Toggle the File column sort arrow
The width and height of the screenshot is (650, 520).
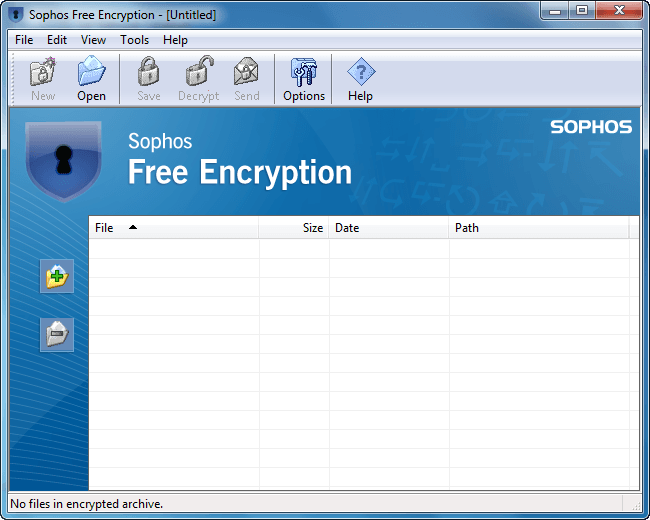pyautogui.click(x=133, y=227)
